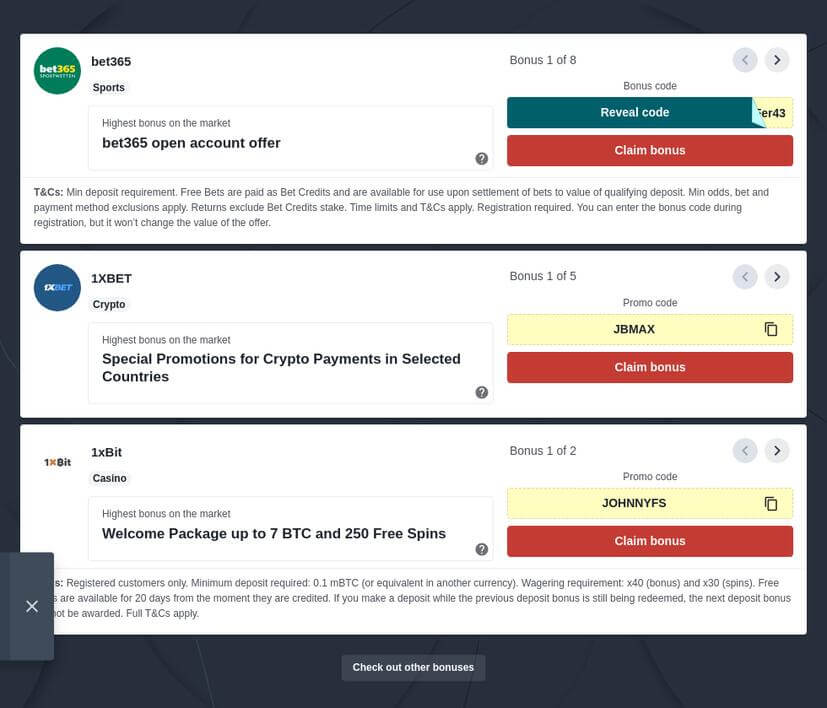This screenshot has width=827, height=708.
Task: Click the 1XBET logo icon
Action: [x=57, y=288]
